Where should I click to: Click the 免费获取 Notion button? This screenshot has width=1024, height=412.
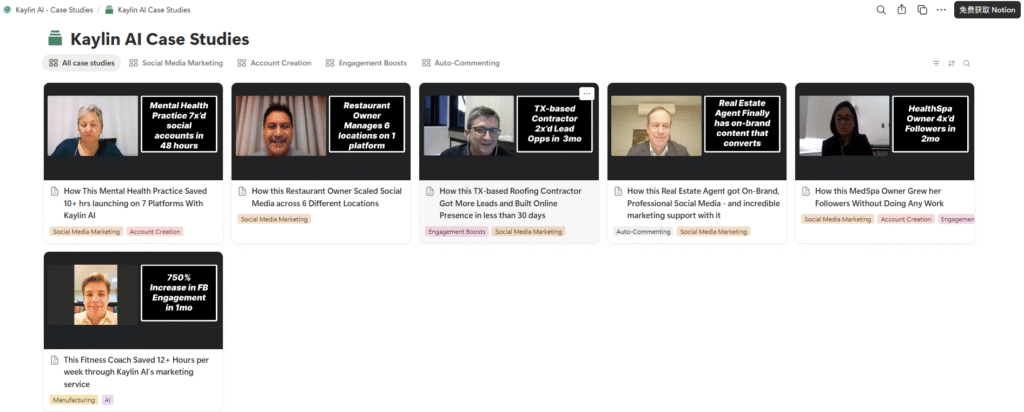point(987,9)
